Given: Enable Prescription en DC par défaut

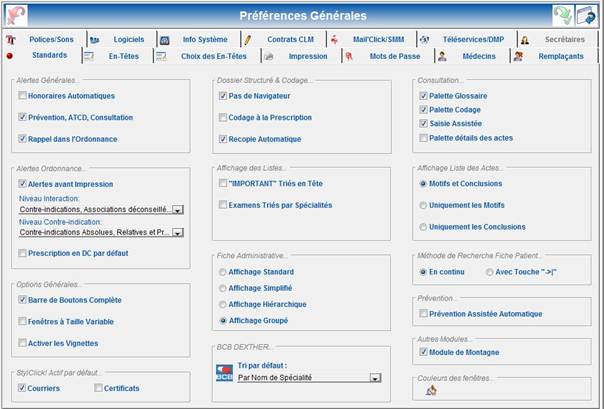Looking at the screenshot, I should tap(22, 253).
